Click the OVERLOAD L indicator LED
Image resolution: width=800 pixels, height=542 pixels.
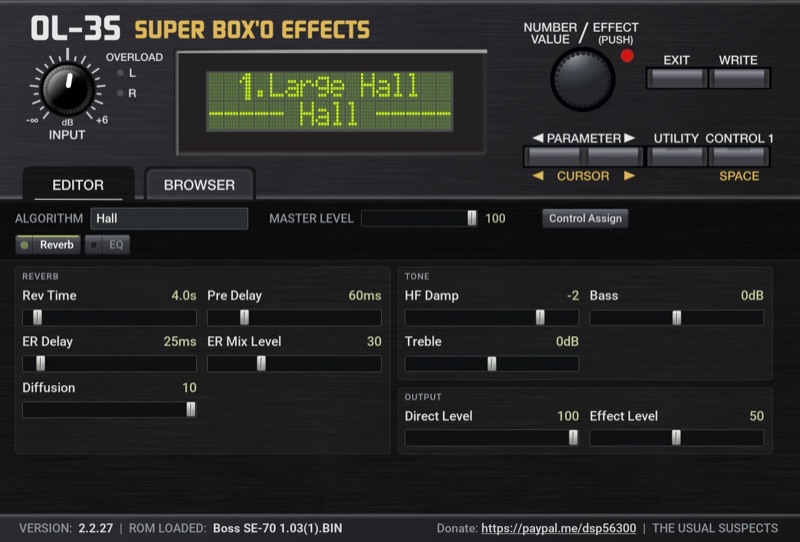click(120, 73)
